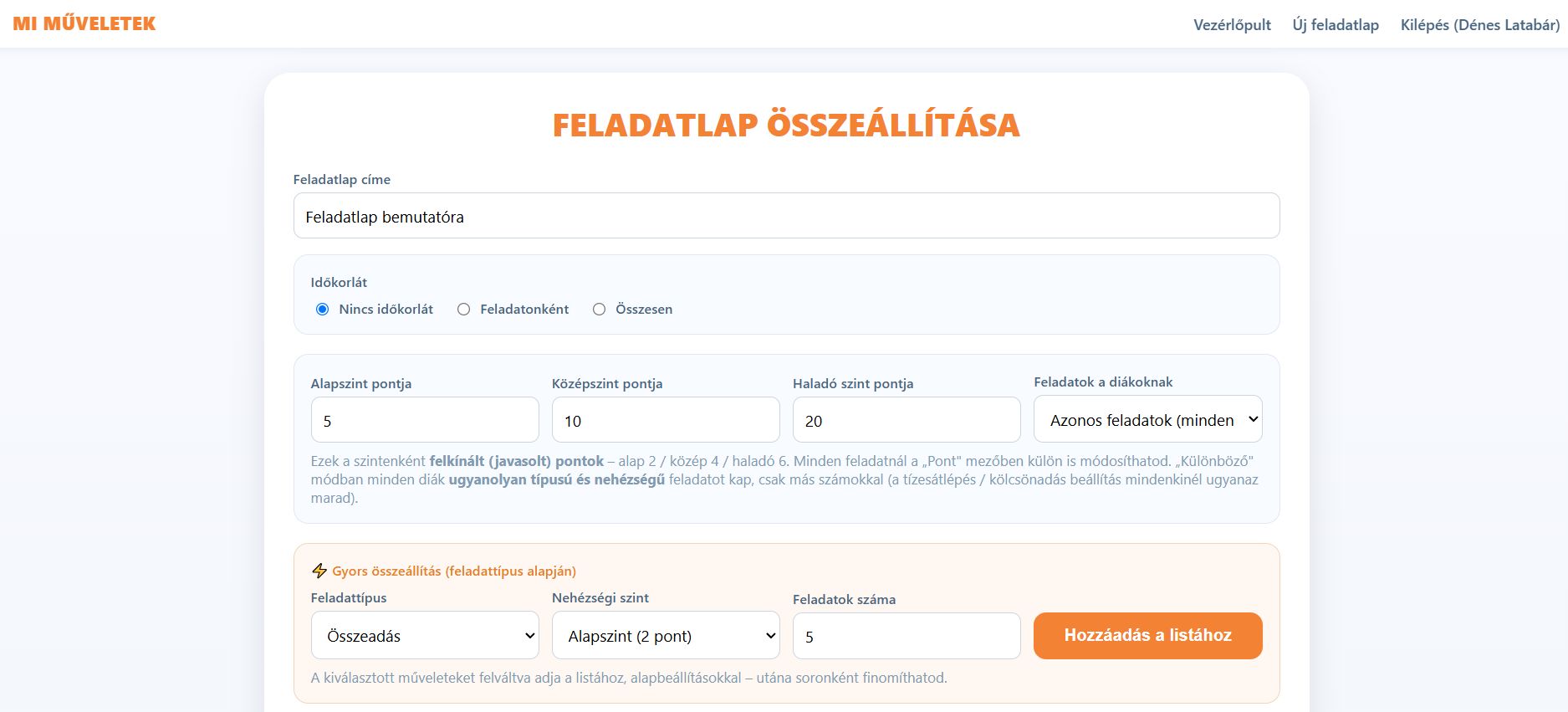Open Új feladatlap from the top menu

coord(1336,25)
